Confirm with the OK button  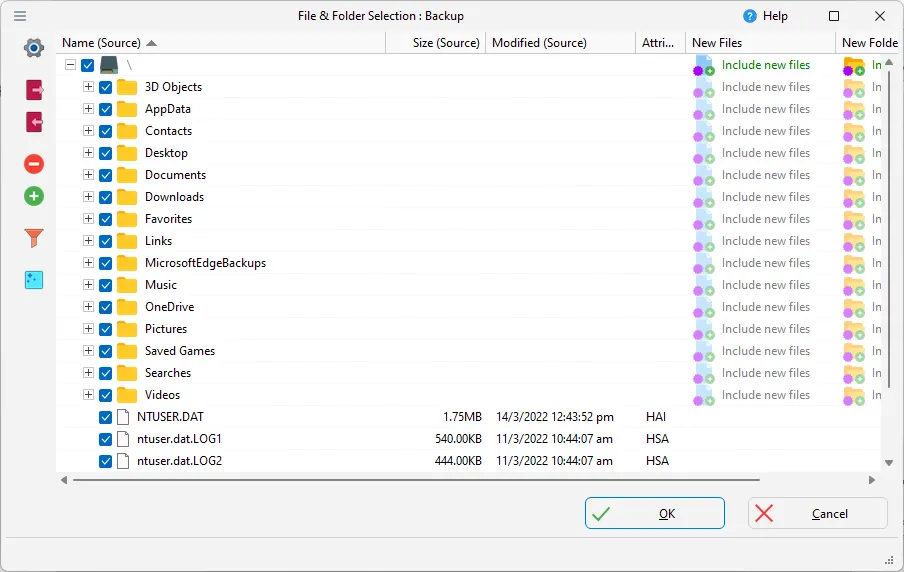(x=655, y=513)
